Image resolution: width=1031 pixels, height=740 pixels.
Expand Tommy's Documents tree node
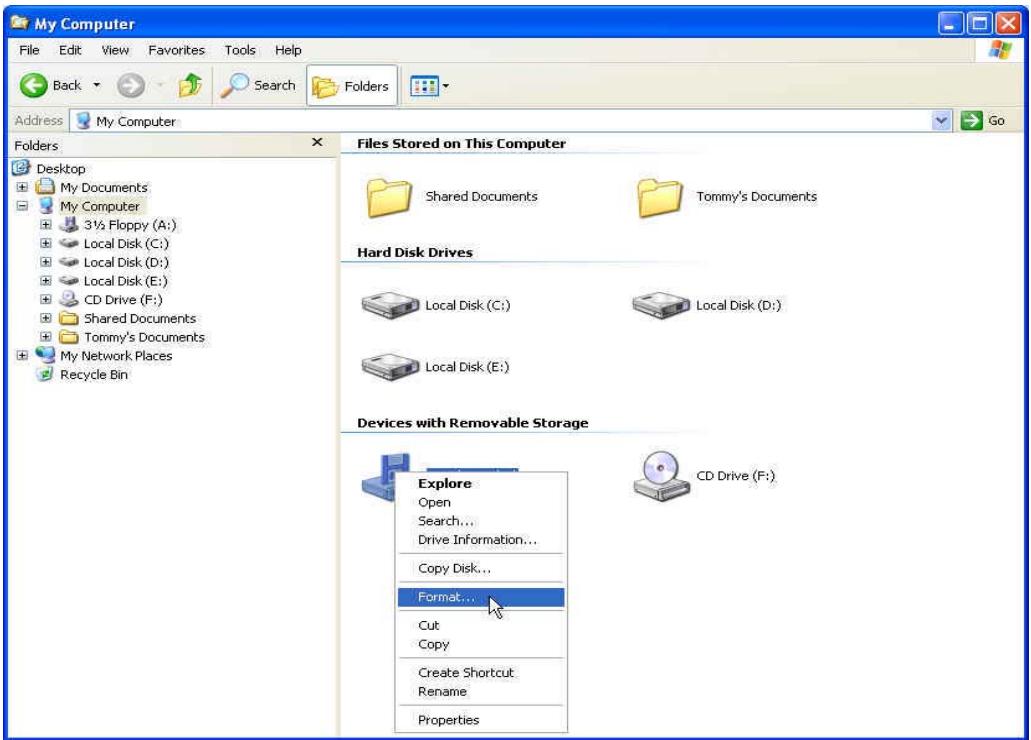coord(45,337)
